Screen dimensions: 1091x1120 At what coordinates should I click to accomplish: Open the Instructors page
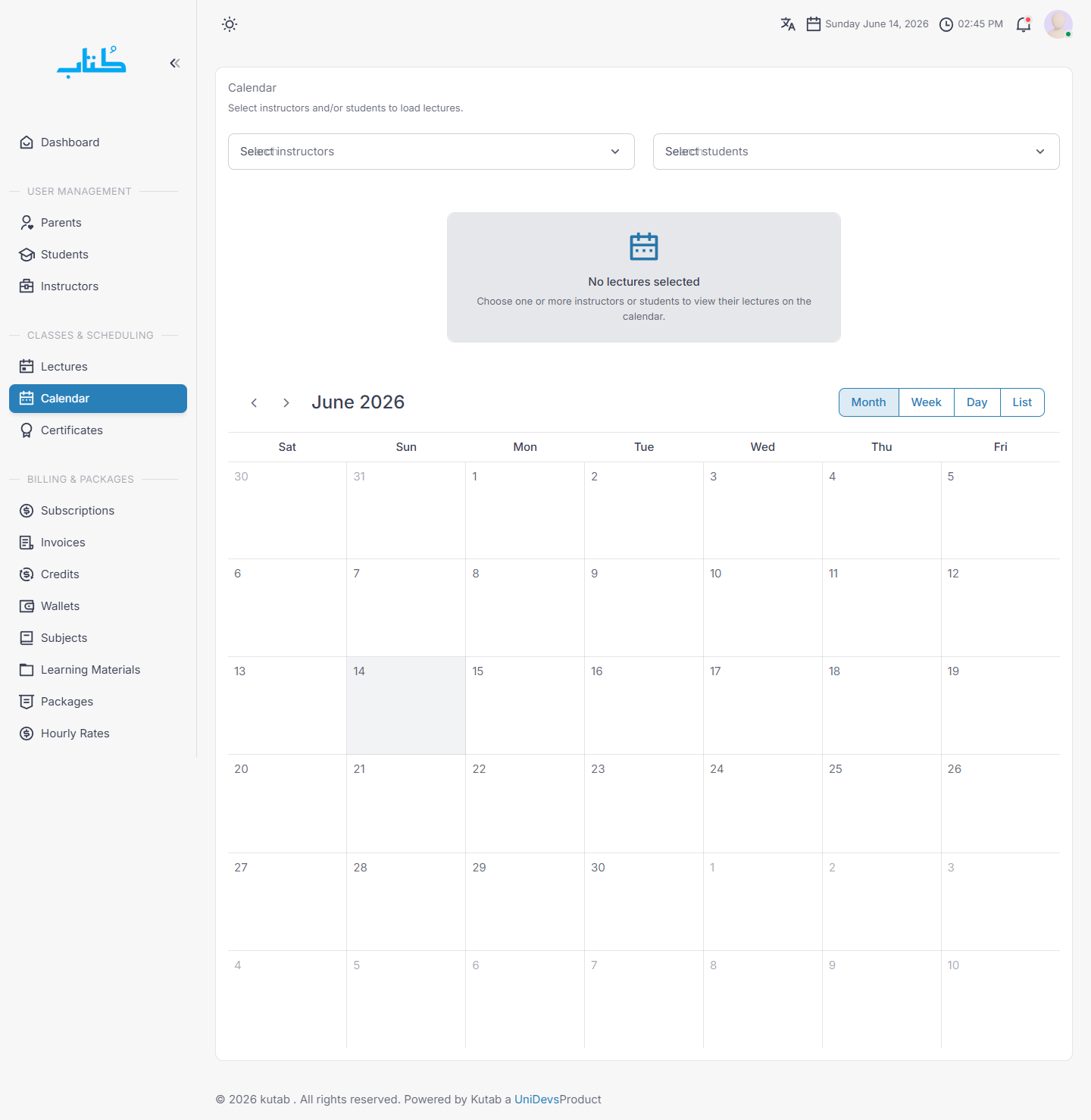coord(98,286)
